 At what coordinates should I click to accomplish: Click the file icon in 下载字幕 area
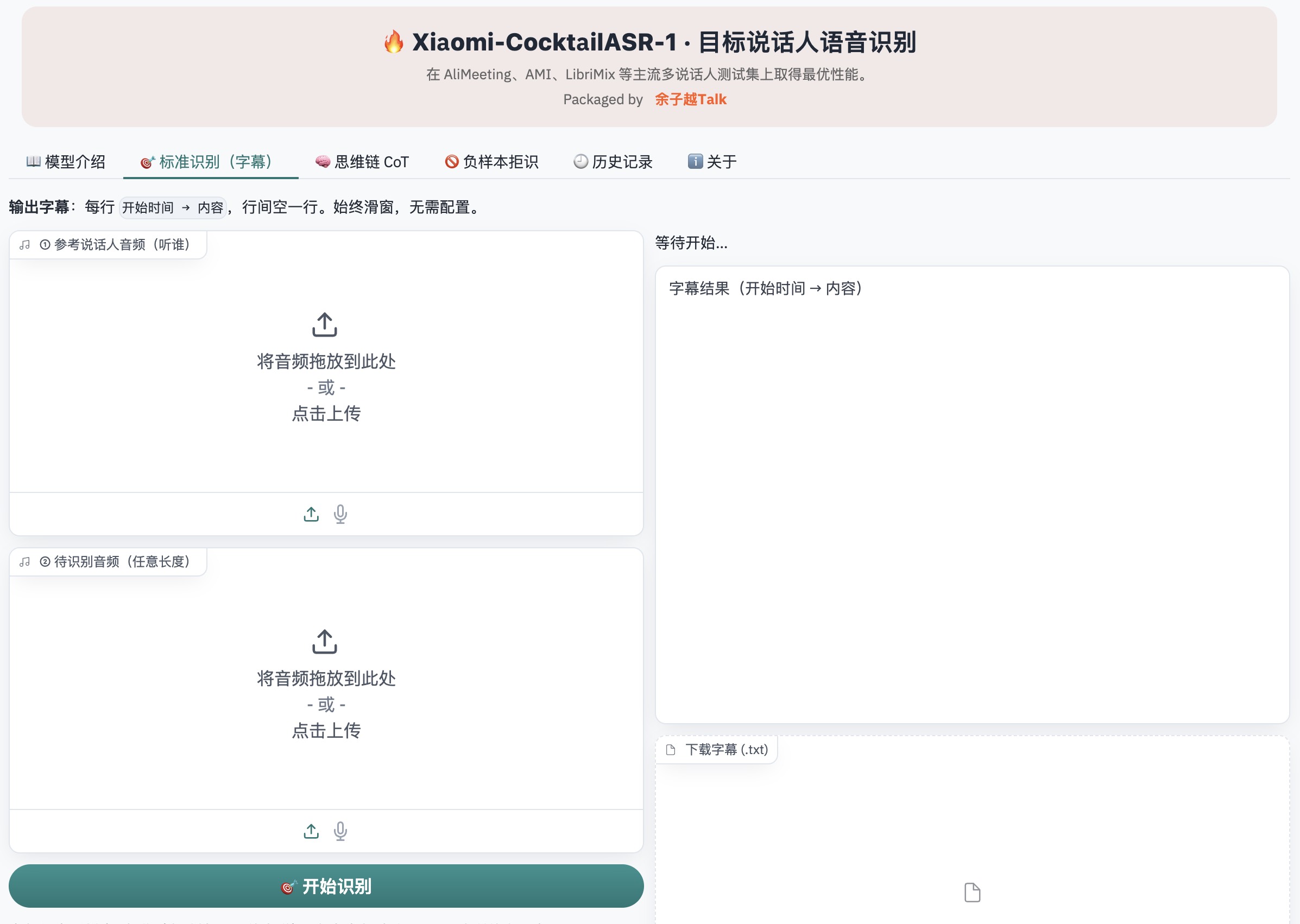coord(972,892)
